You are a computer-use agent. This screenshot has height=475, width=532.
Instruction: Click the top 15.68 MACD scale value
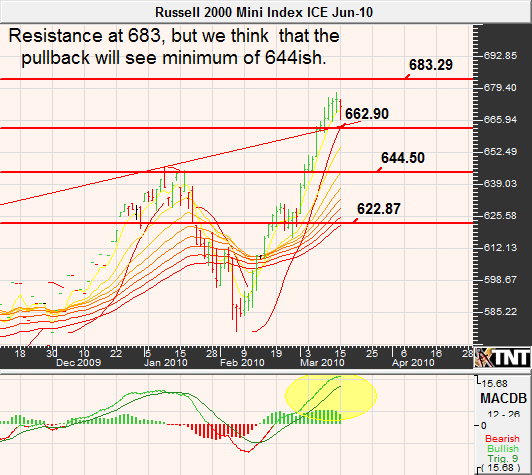click(494, 384)
